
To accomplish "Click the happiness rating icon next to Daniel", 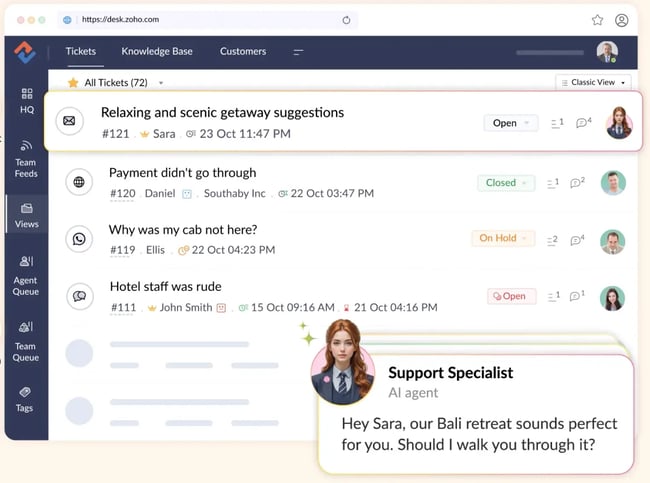I will (187, 194).
